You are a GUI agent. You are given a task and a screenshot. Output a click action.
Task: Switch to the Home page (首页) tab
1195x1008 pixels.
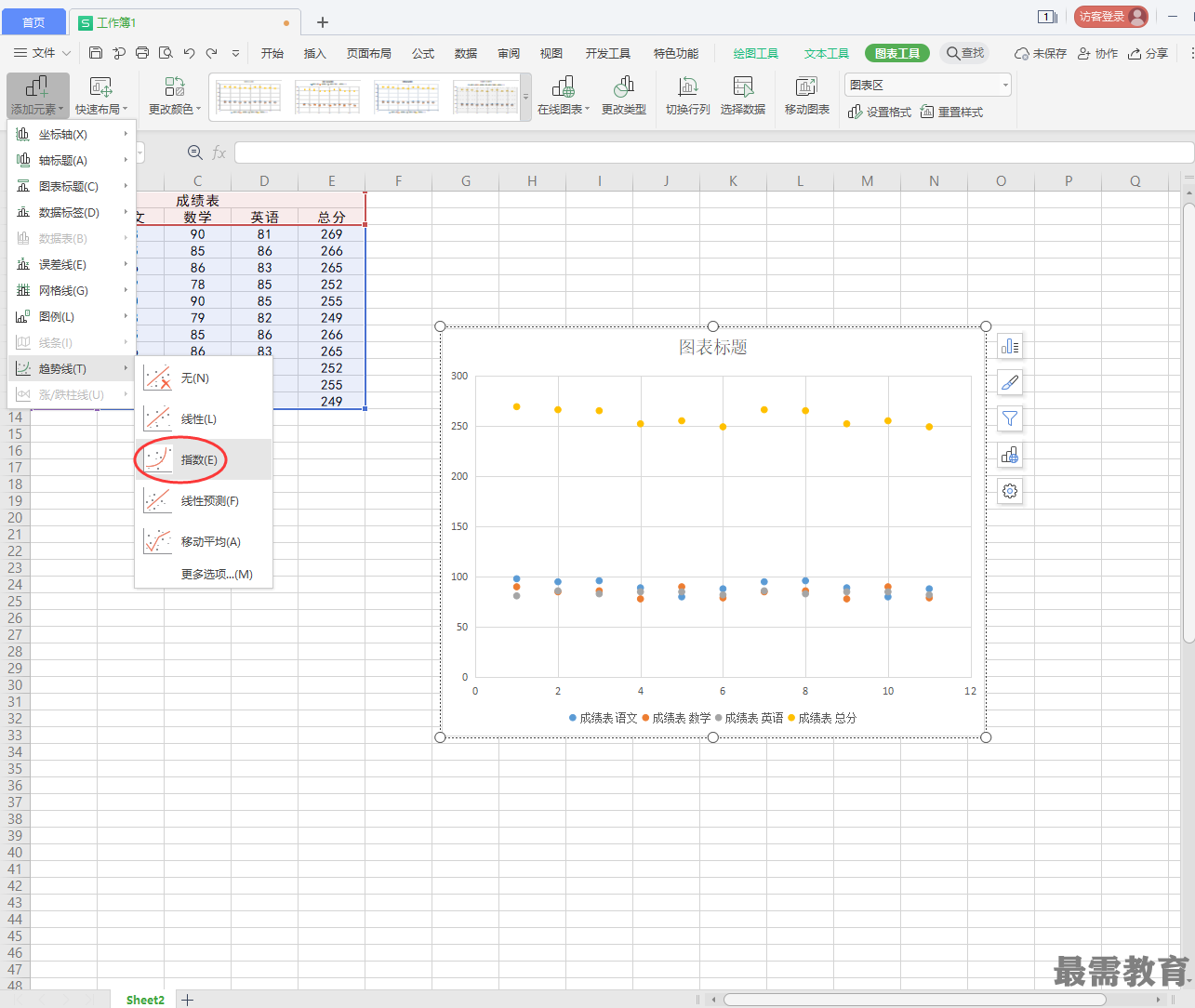click(x=33, y=22)
